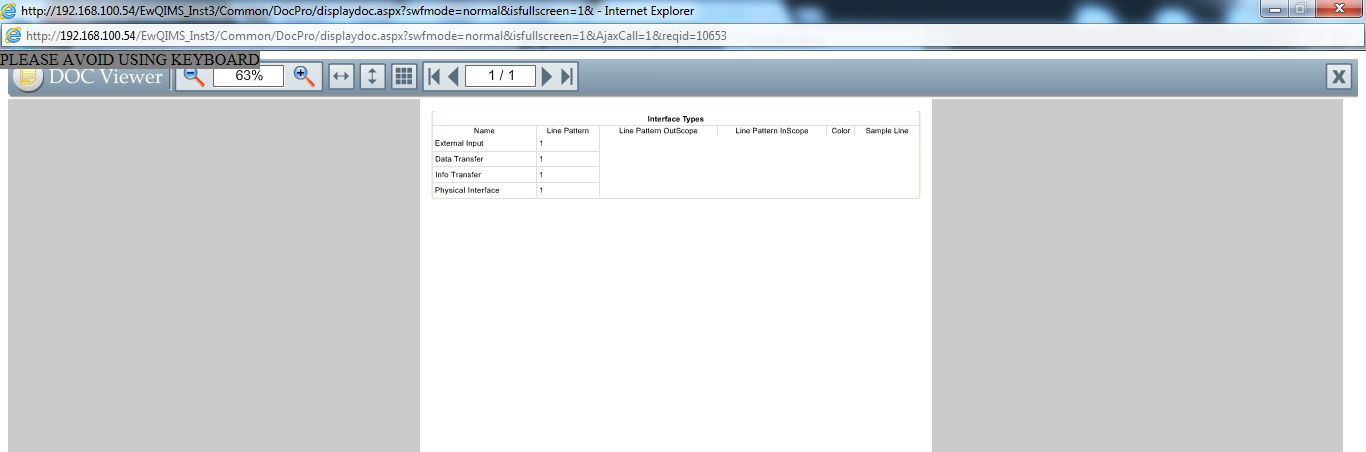This screenshot has width=1366, height=452.
Task: Select the 'Interface Types' table title
Action: click(675, 119)
